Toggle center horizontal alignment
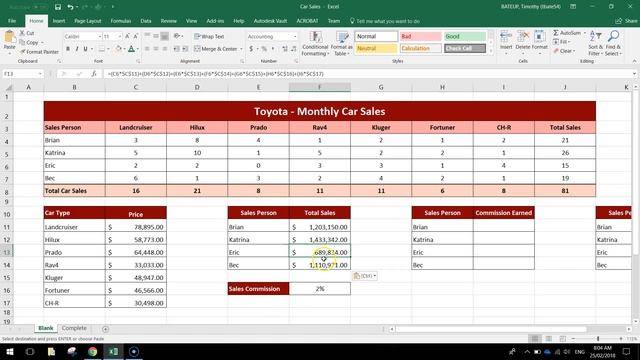Screen dimensions: 640x360 coord(156,49)
